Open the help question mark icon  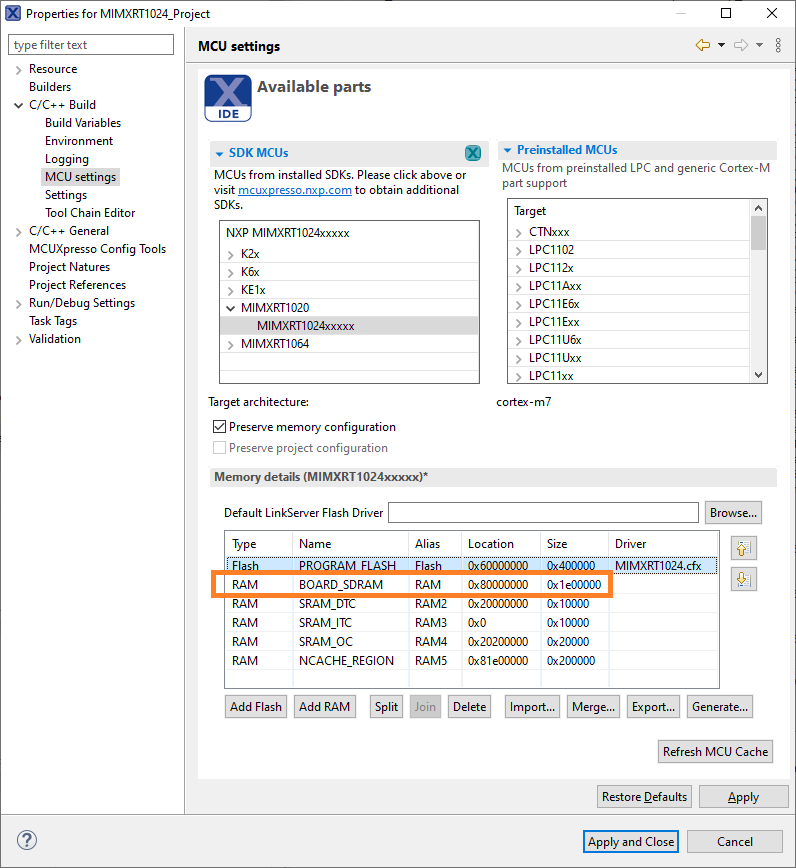point(27,840)
